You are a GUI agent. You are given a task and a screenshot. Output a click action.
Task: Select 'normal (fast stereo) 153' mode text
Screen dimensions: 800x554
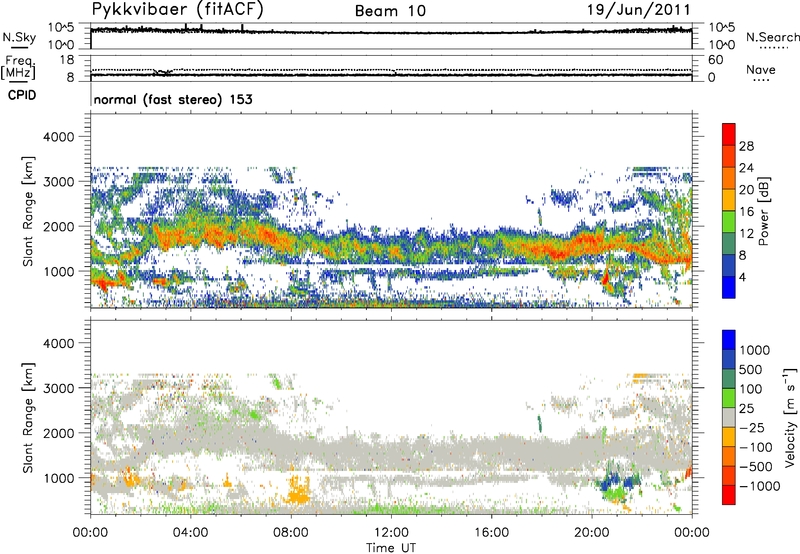173,99
